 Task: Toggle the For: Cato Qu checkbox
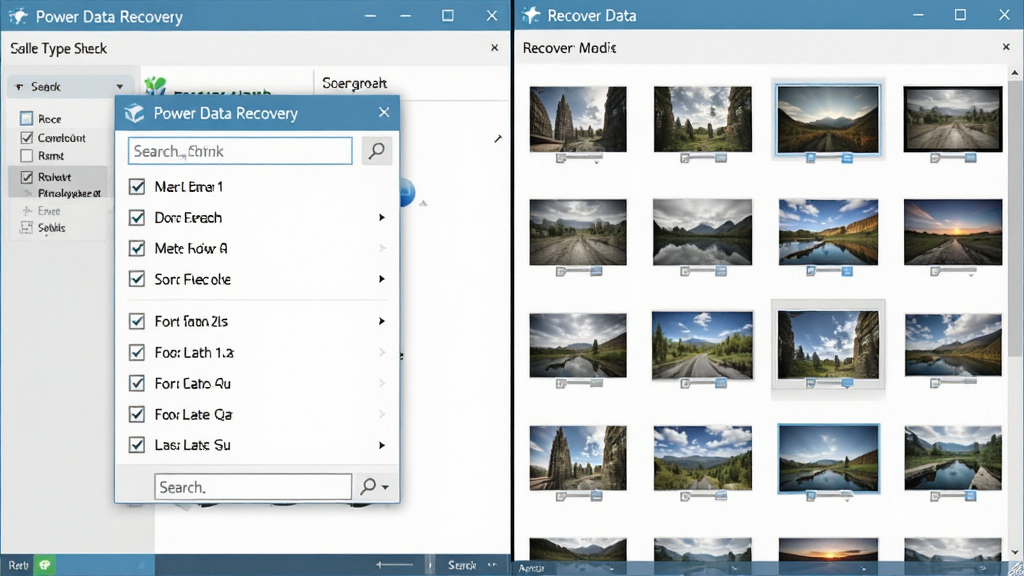(x=136, y=383)
